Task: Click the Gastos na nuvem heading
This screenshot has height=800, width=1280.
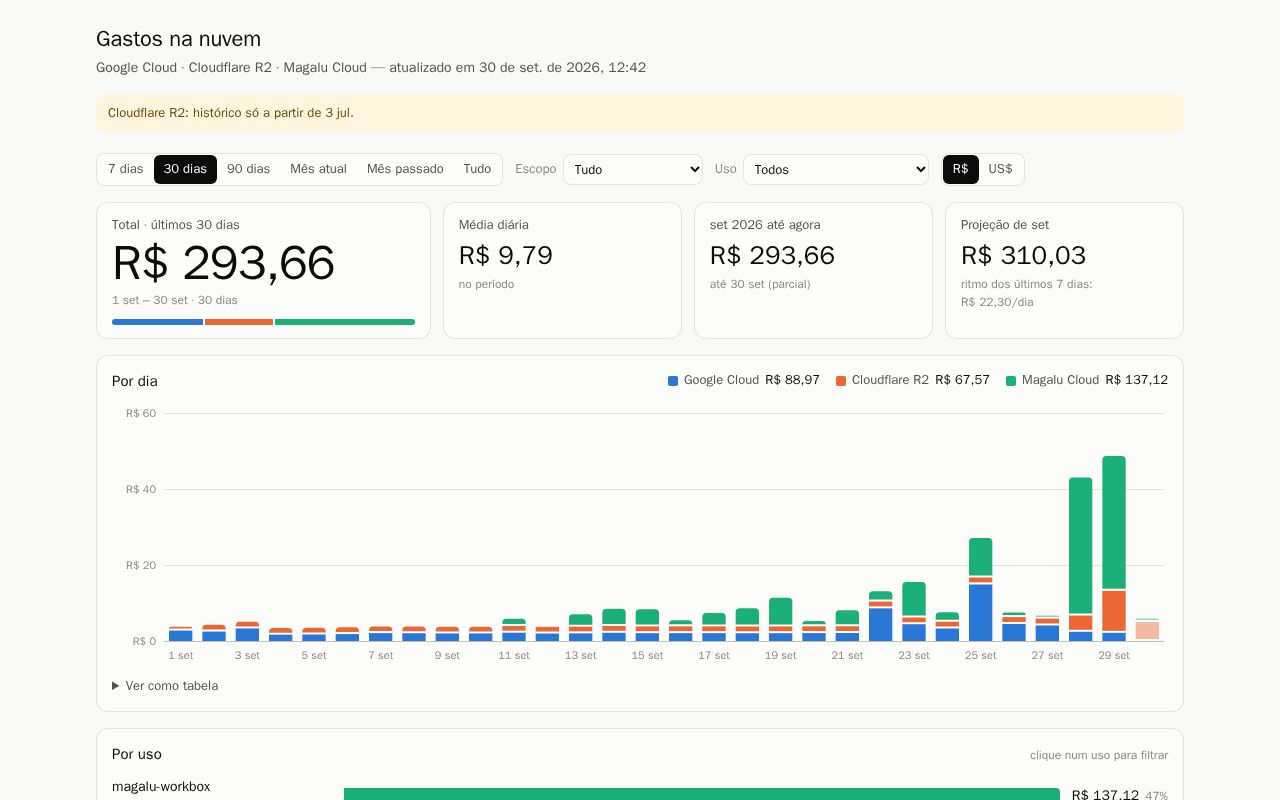Action: pyautogui.click(x=178, y=39)
